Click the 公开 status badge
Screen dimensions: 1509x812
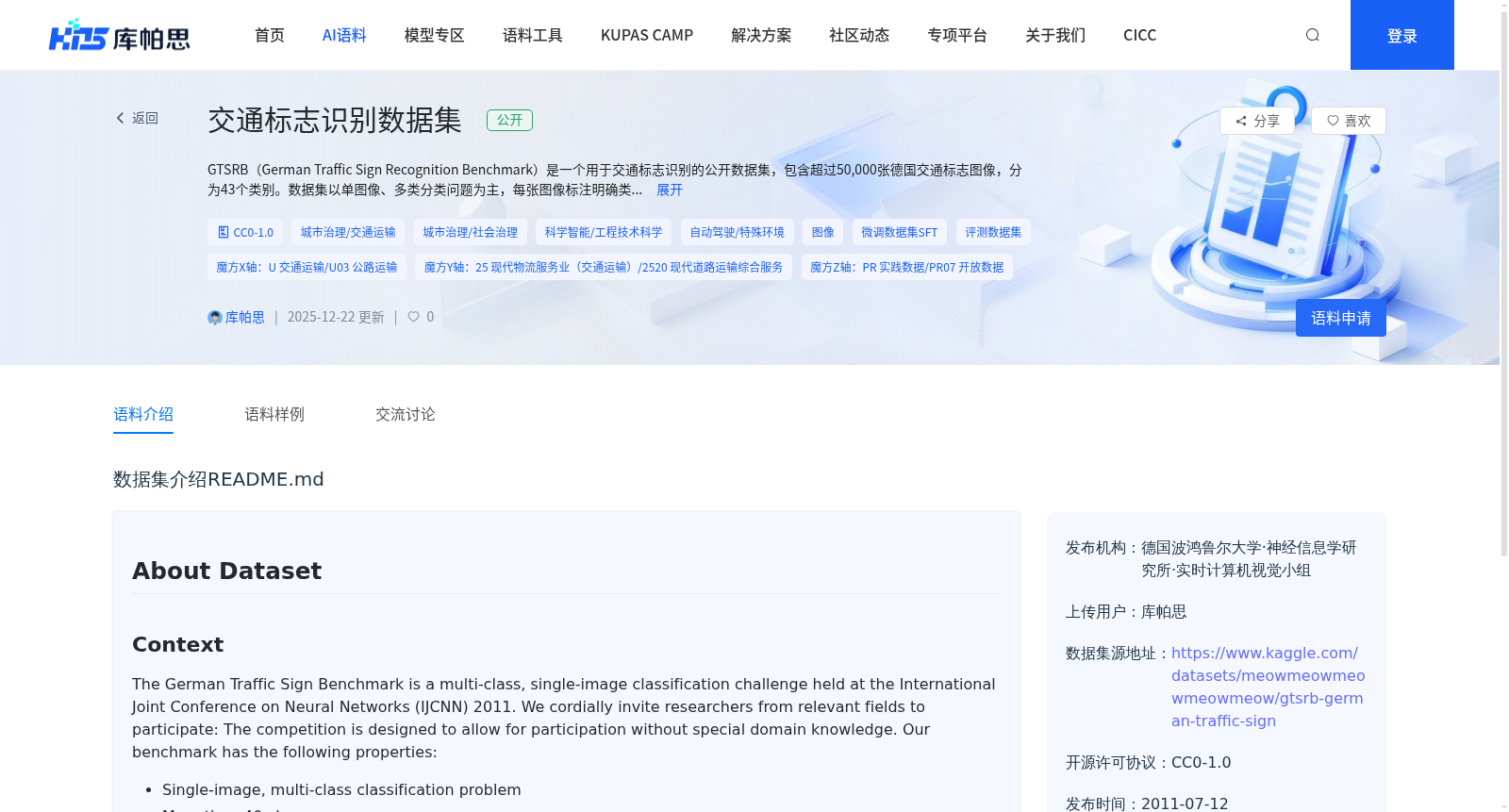tap(509, 120)
